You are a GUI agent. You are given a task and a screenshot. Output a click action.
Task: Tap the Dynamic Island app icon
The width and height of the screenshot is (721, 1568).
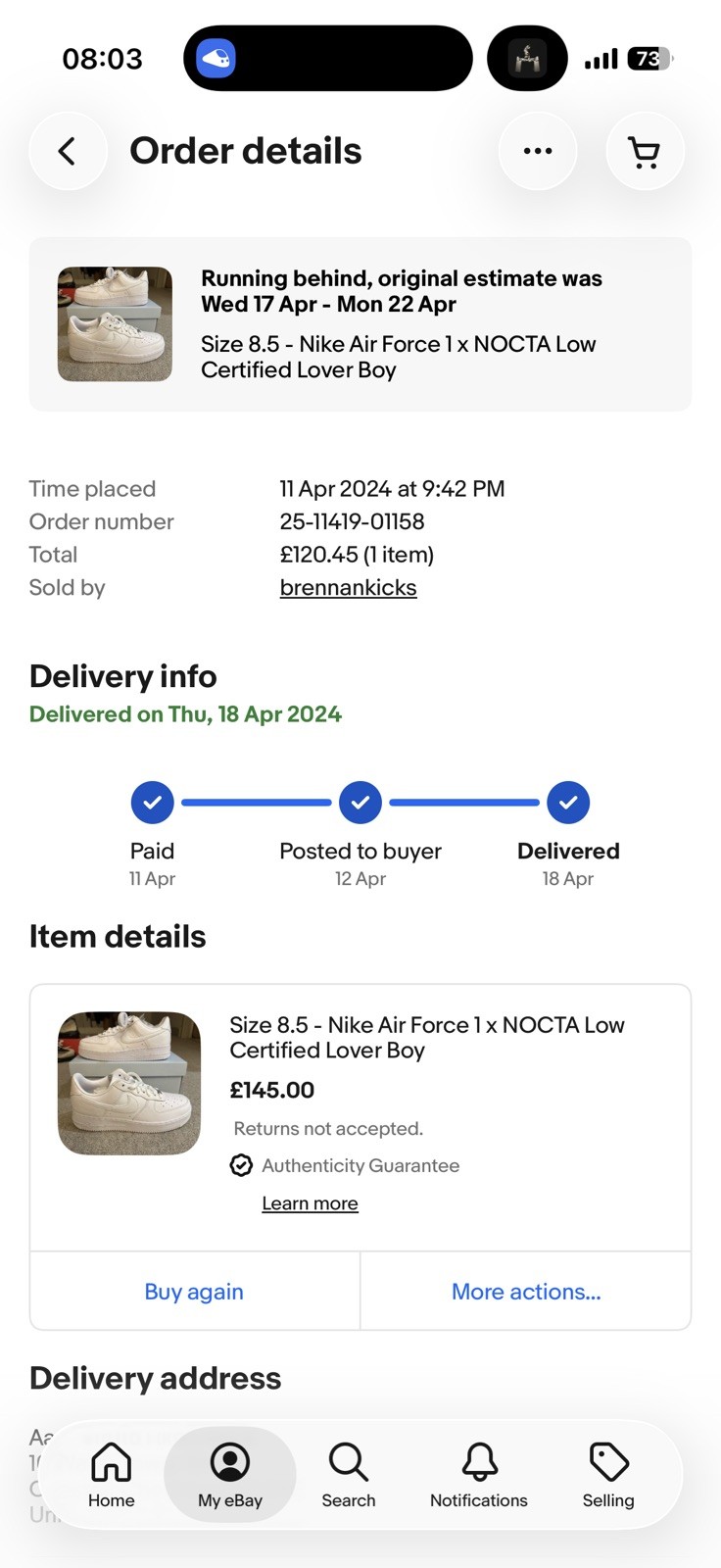[216, 59]
